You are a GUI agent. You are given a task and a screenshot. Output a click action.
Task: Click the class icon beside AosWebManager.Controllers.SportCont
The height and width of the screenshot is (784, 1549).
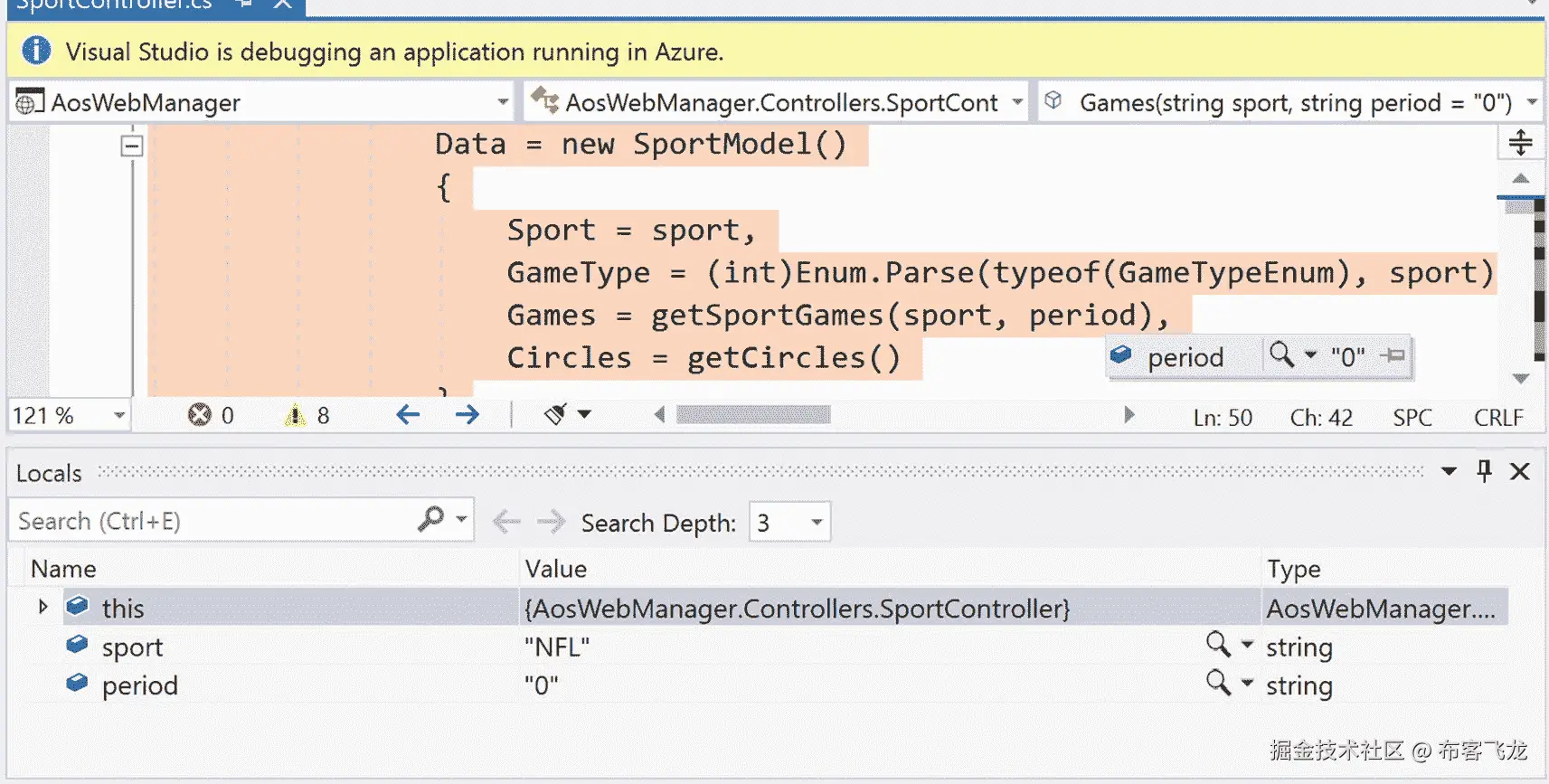(544, 99)
